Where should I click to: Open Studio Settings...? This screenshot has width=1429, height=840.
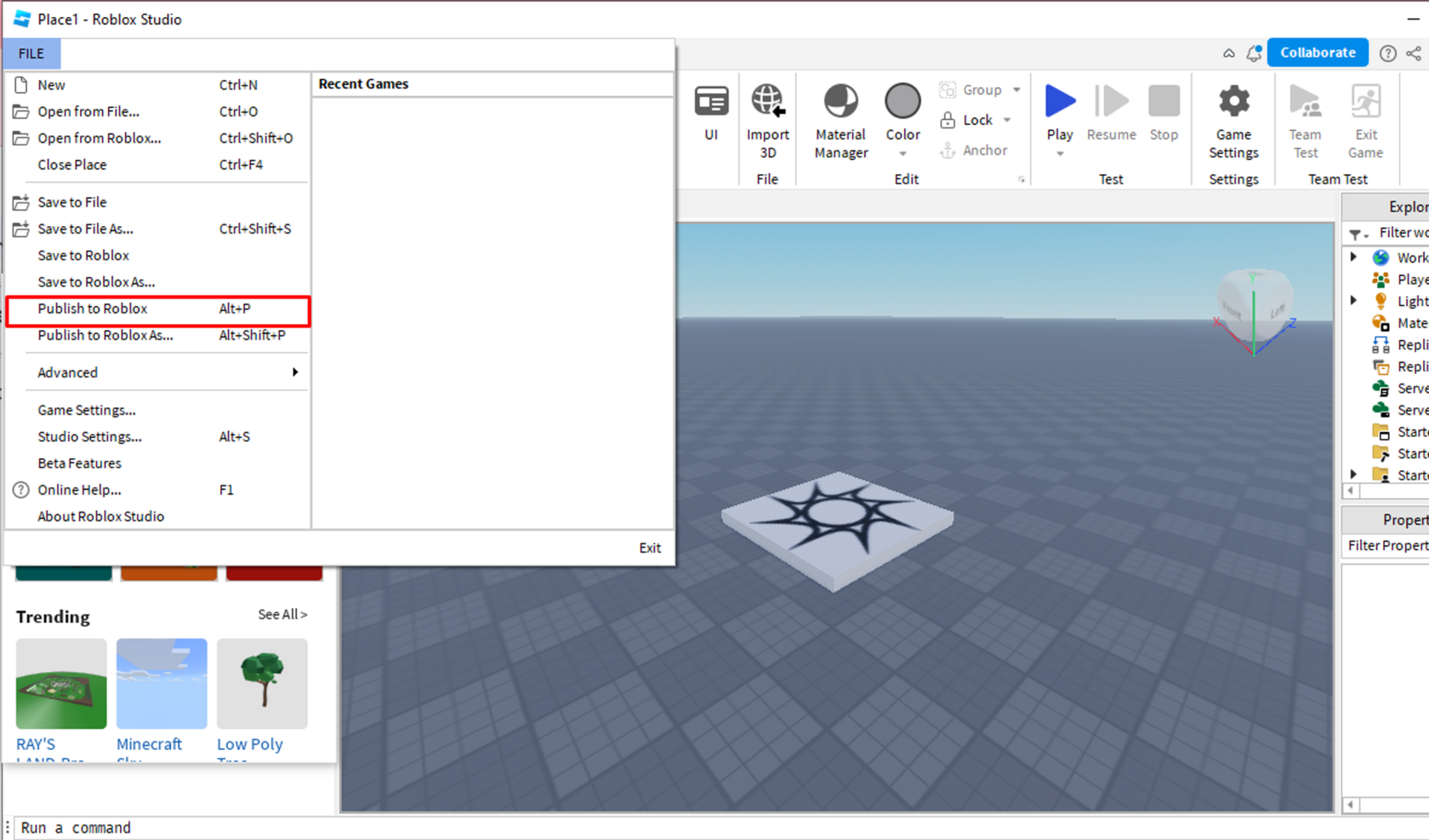pos(157,436)
